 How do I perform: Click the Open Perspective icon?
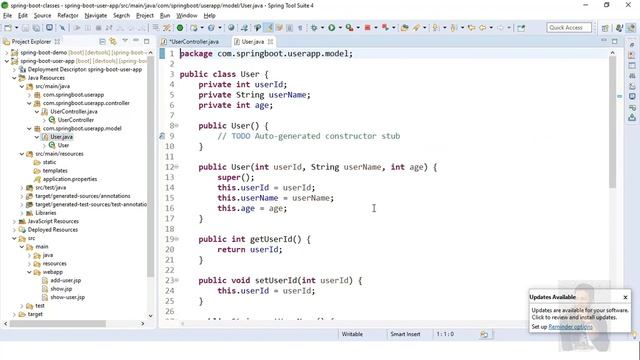(605, 28)
